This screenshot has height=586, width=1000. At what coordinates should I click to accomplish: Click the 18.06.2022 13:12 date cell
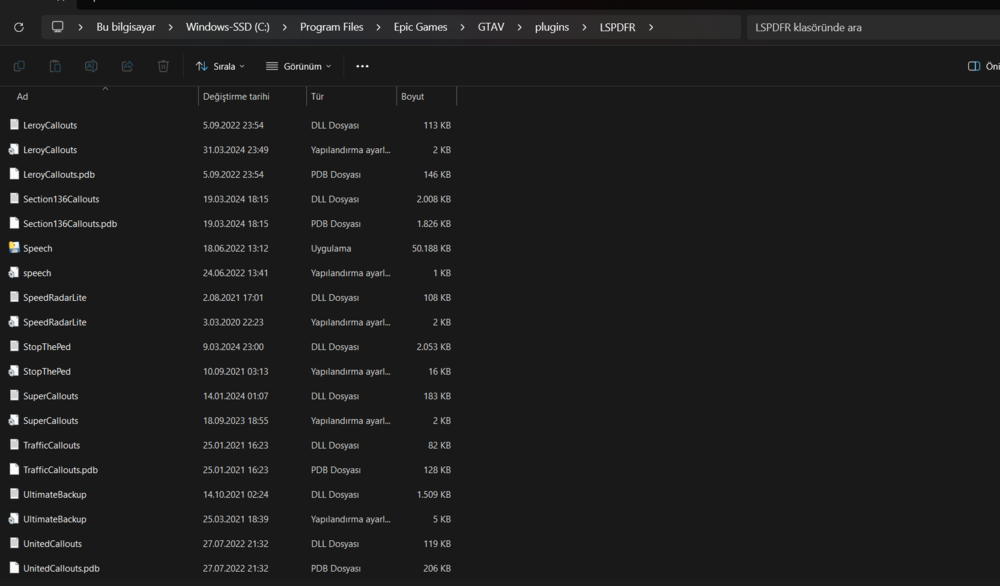click(x=235, y=248)
